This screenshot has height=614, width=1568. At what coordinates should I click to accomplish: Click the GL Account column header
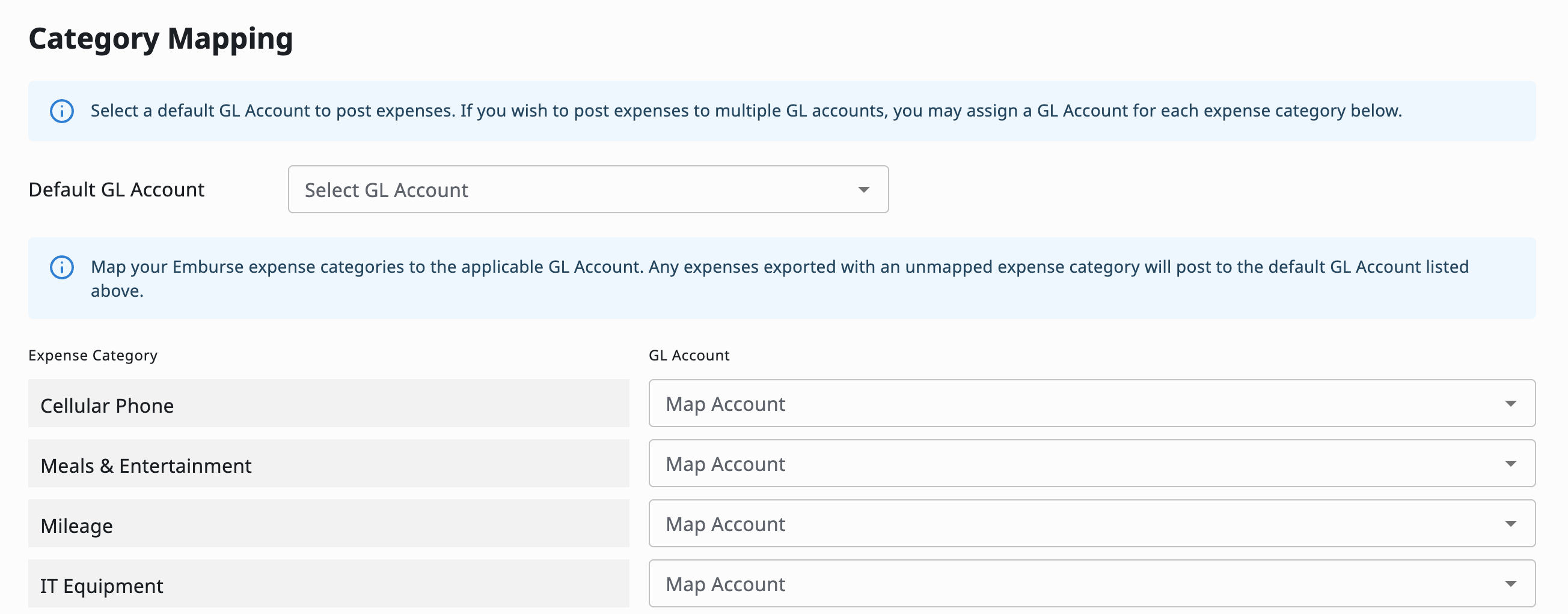(x=689, y=356)
